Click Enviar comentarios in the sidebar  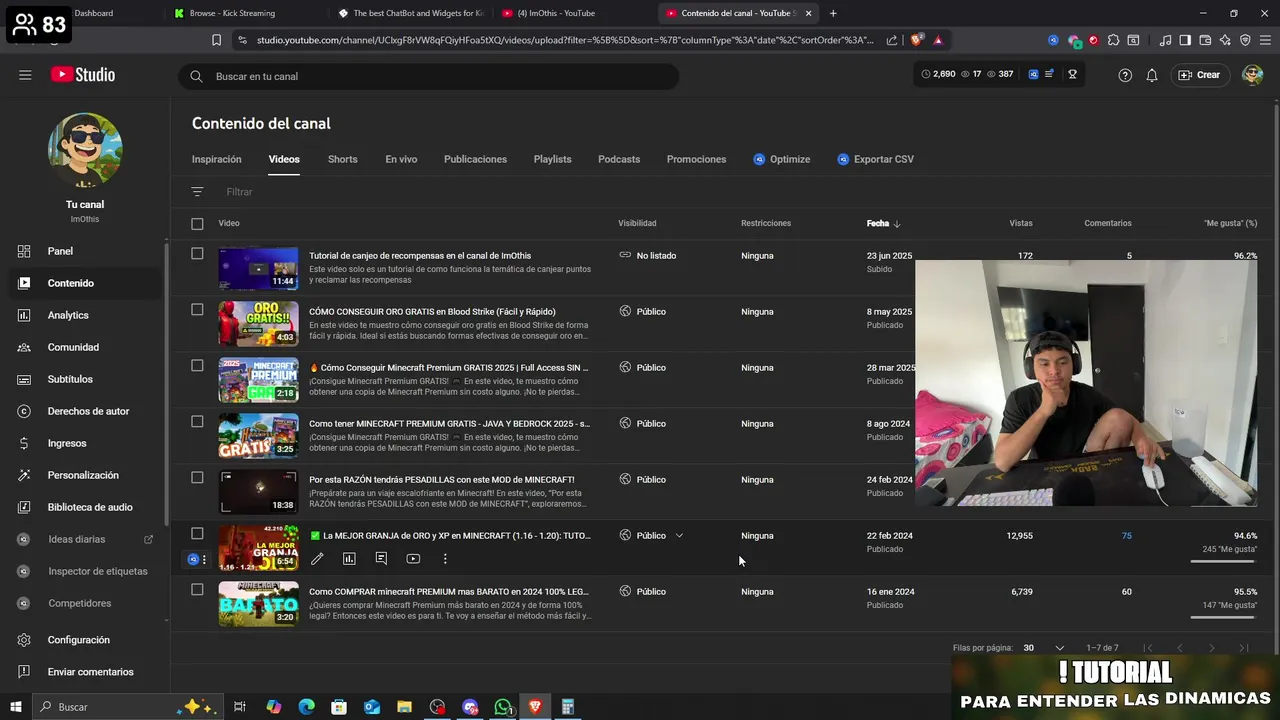(84, 672)
